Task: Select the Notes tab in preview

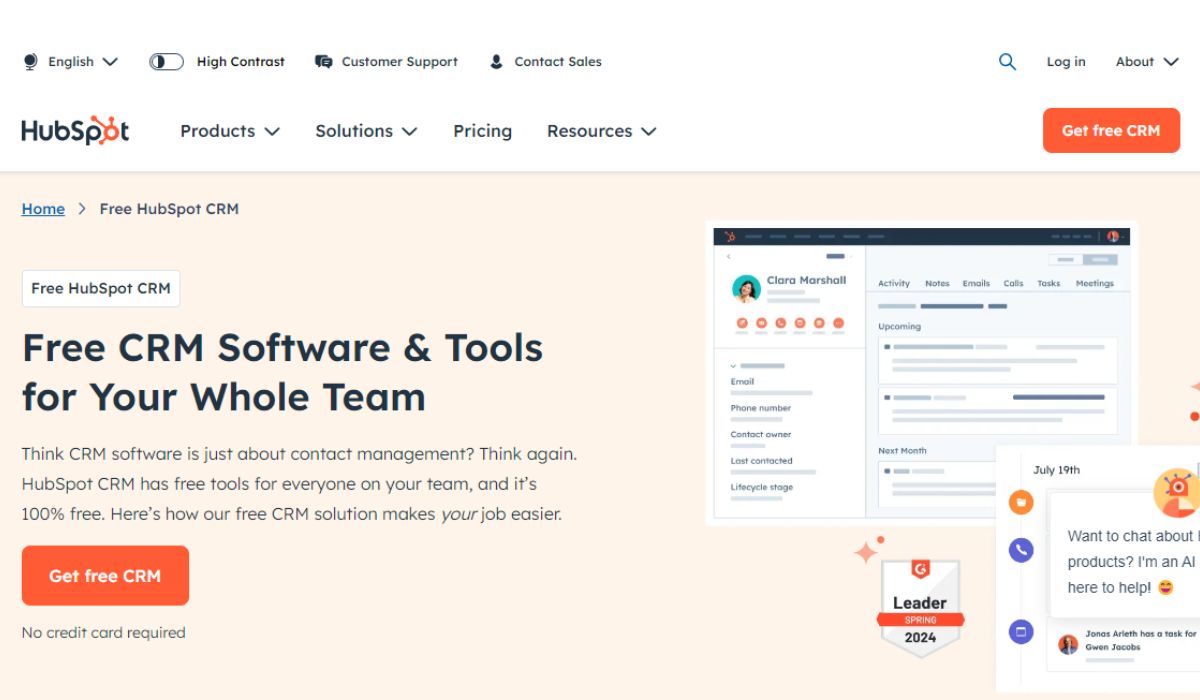Action: pyautogui.click(x=937, y=283)
